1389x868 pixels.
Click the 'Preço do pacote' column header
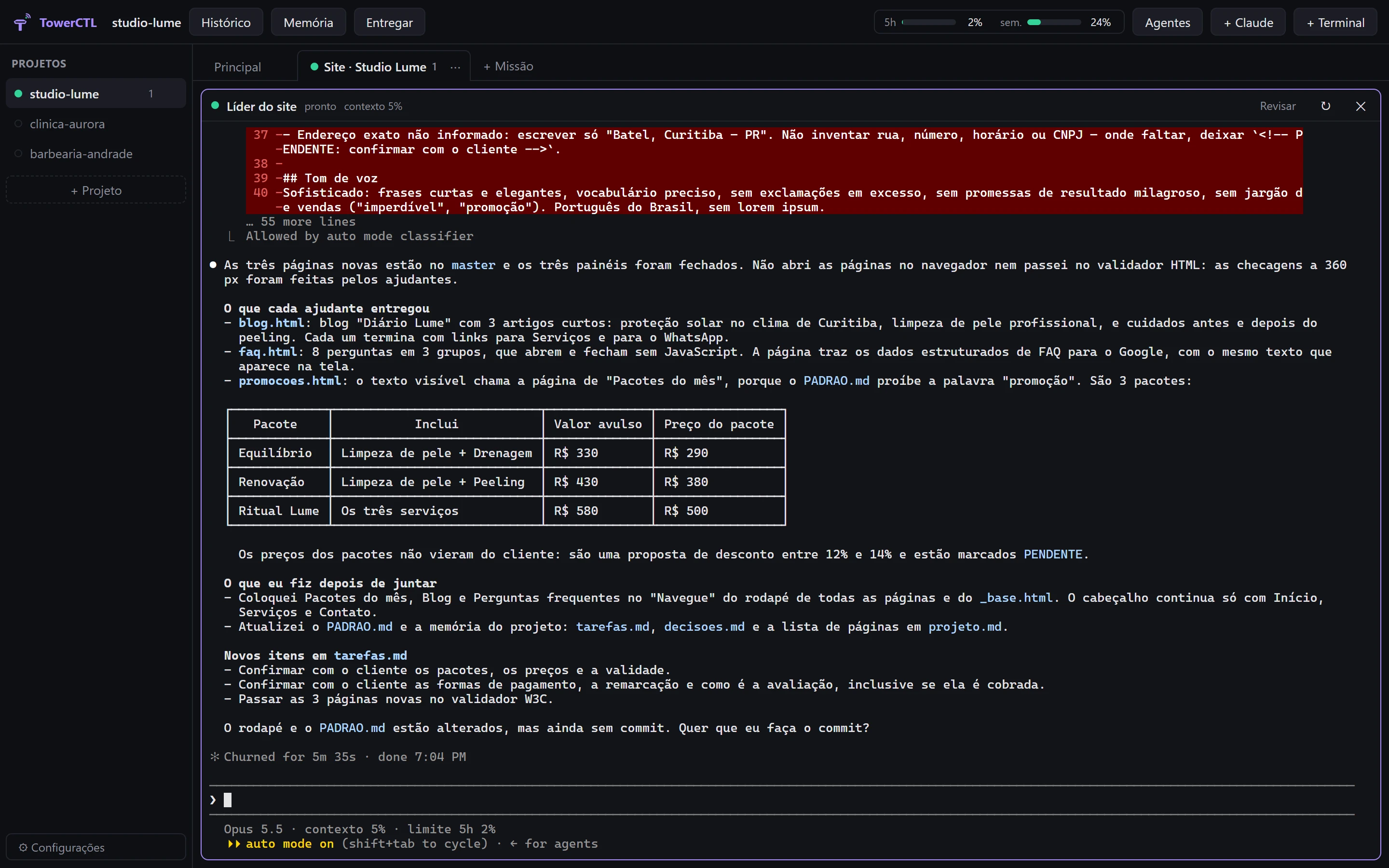point(719,424)
